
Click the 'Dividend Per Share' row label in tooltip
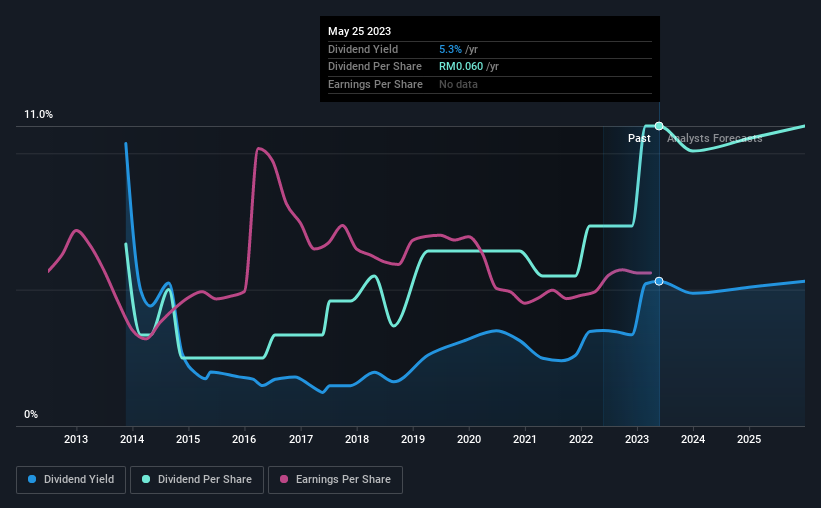pyautogui.click(x=374, y=67)
